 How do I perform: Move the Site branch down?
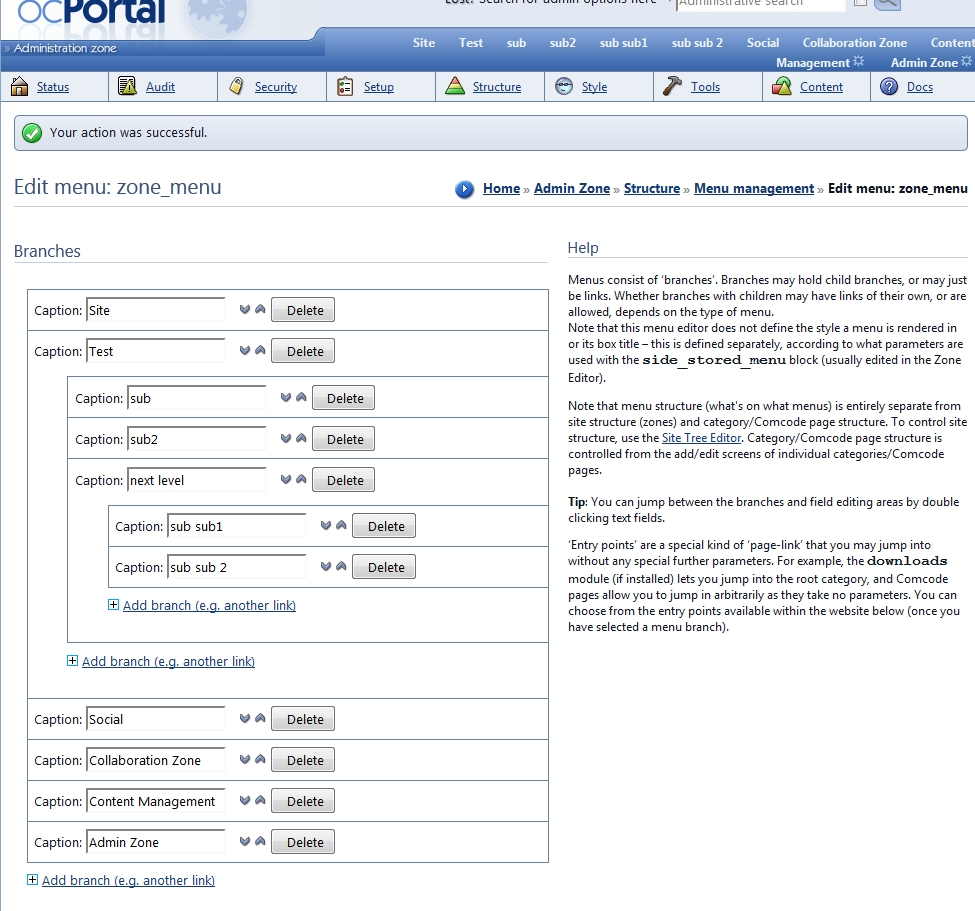(245, 310)
